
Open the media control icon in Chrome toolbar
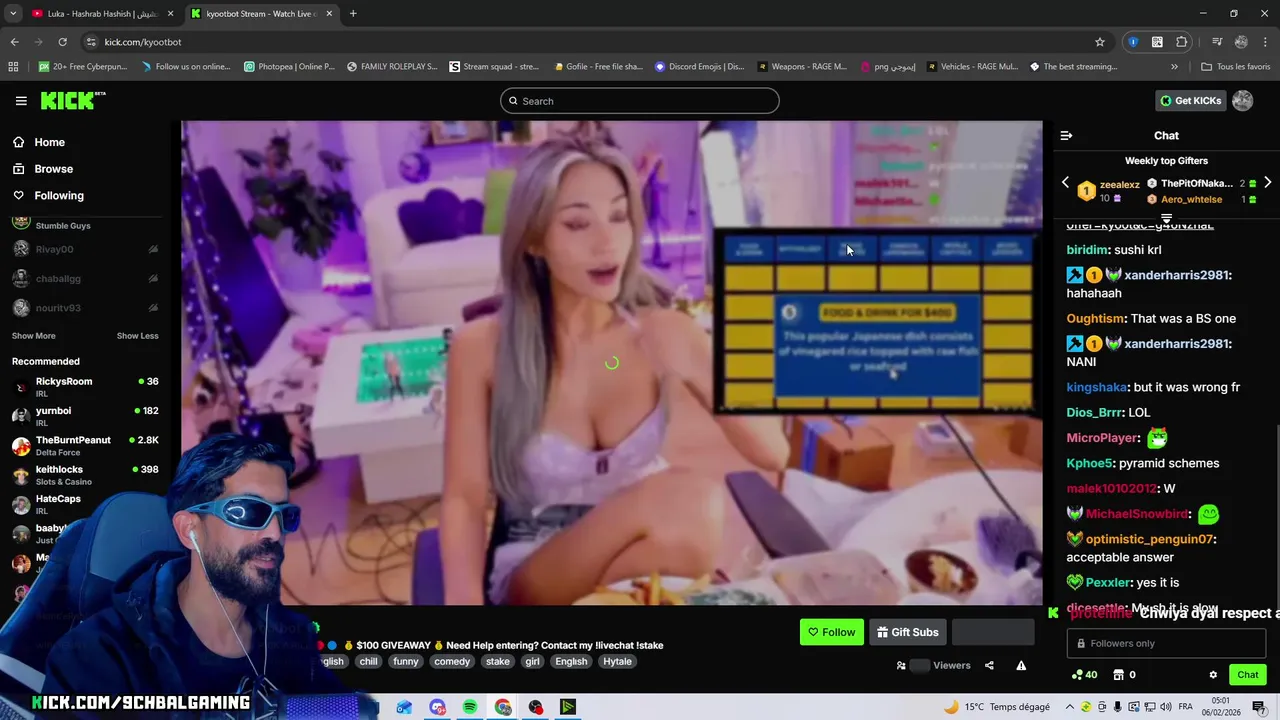click(1217, 42)
